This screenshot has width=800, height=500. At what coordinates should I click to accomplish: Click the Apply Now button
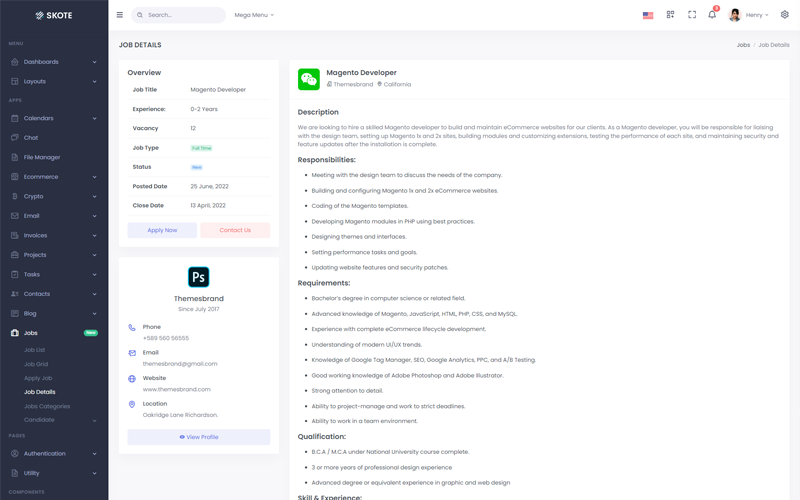click(x=162, y=230)
